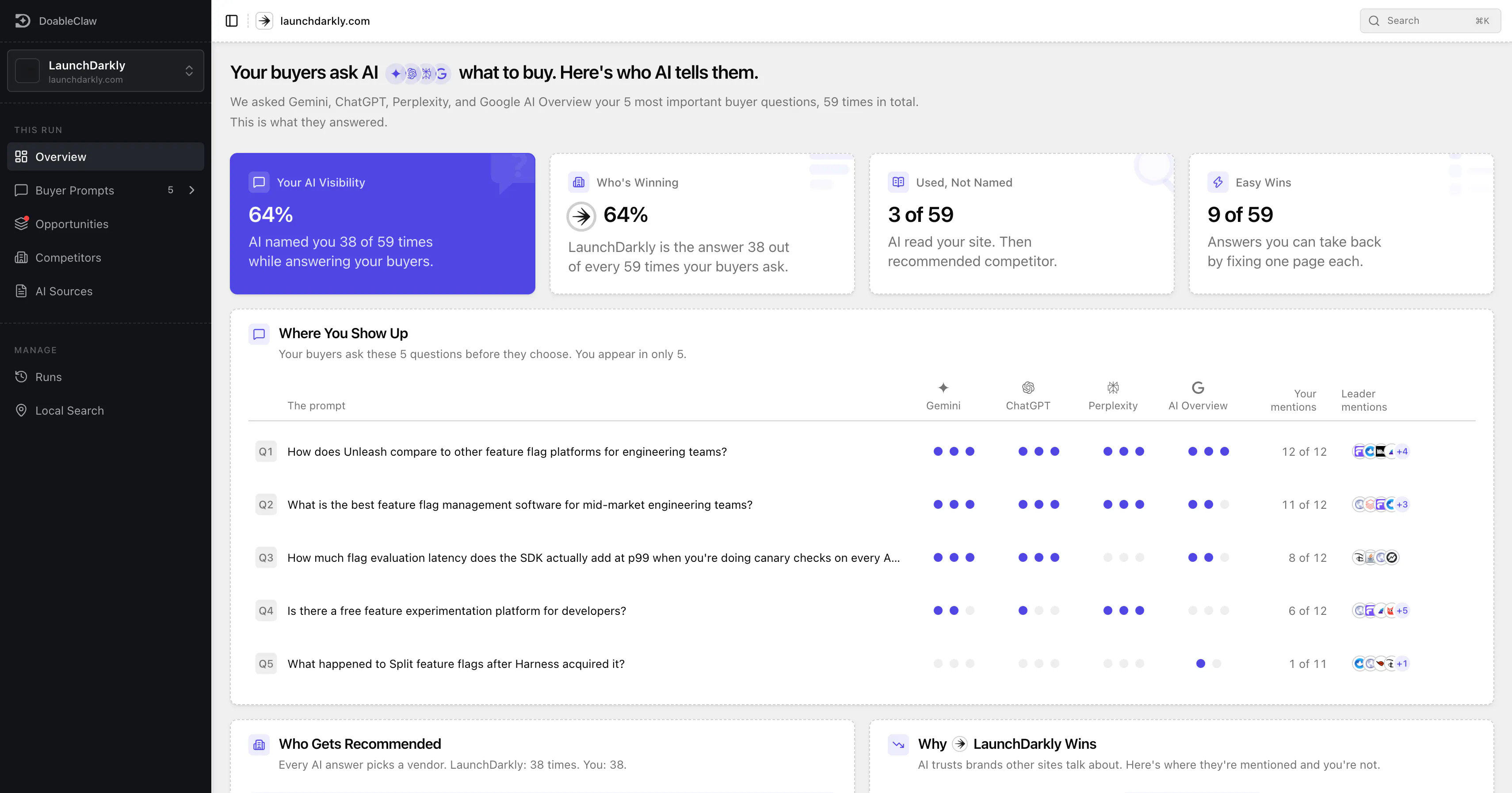Click the launchdarkly.com arrow favicon
This screenshot has height=793, width=1512.
pyautogui.click(x=265, y=21)
